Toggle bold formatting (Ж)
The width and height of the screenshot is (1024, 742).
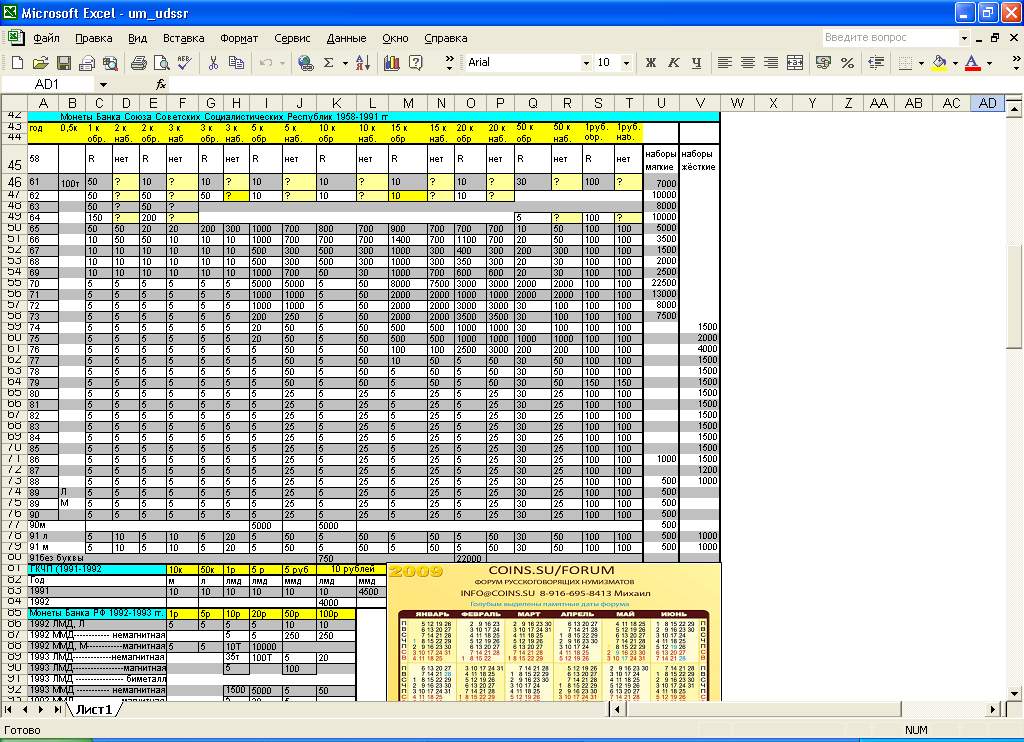click(x=651, y=63)
